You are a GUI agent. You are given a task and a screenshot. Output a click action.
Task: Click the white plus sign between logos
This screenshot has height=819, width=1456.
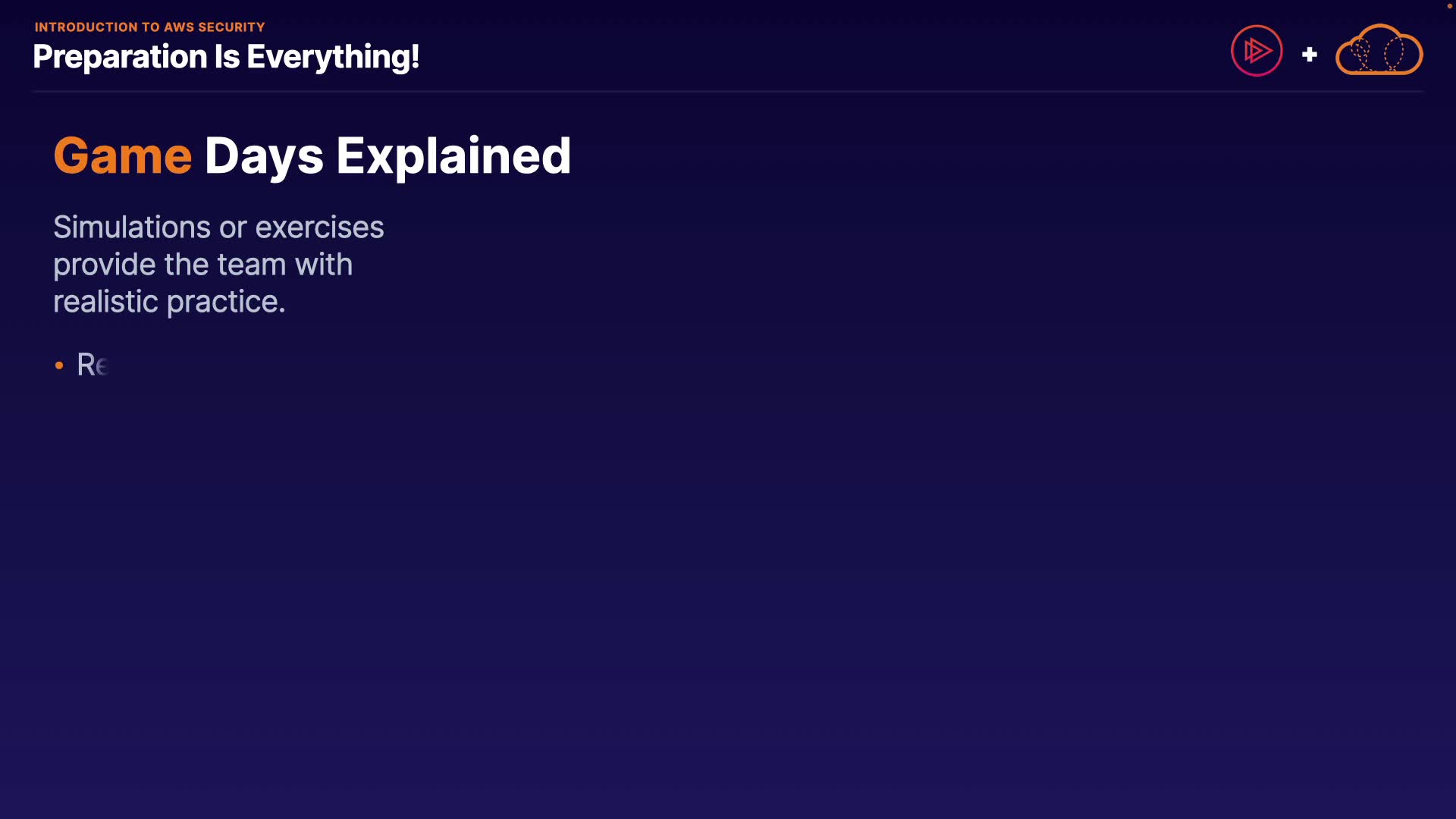click(x=1309, y=55)
